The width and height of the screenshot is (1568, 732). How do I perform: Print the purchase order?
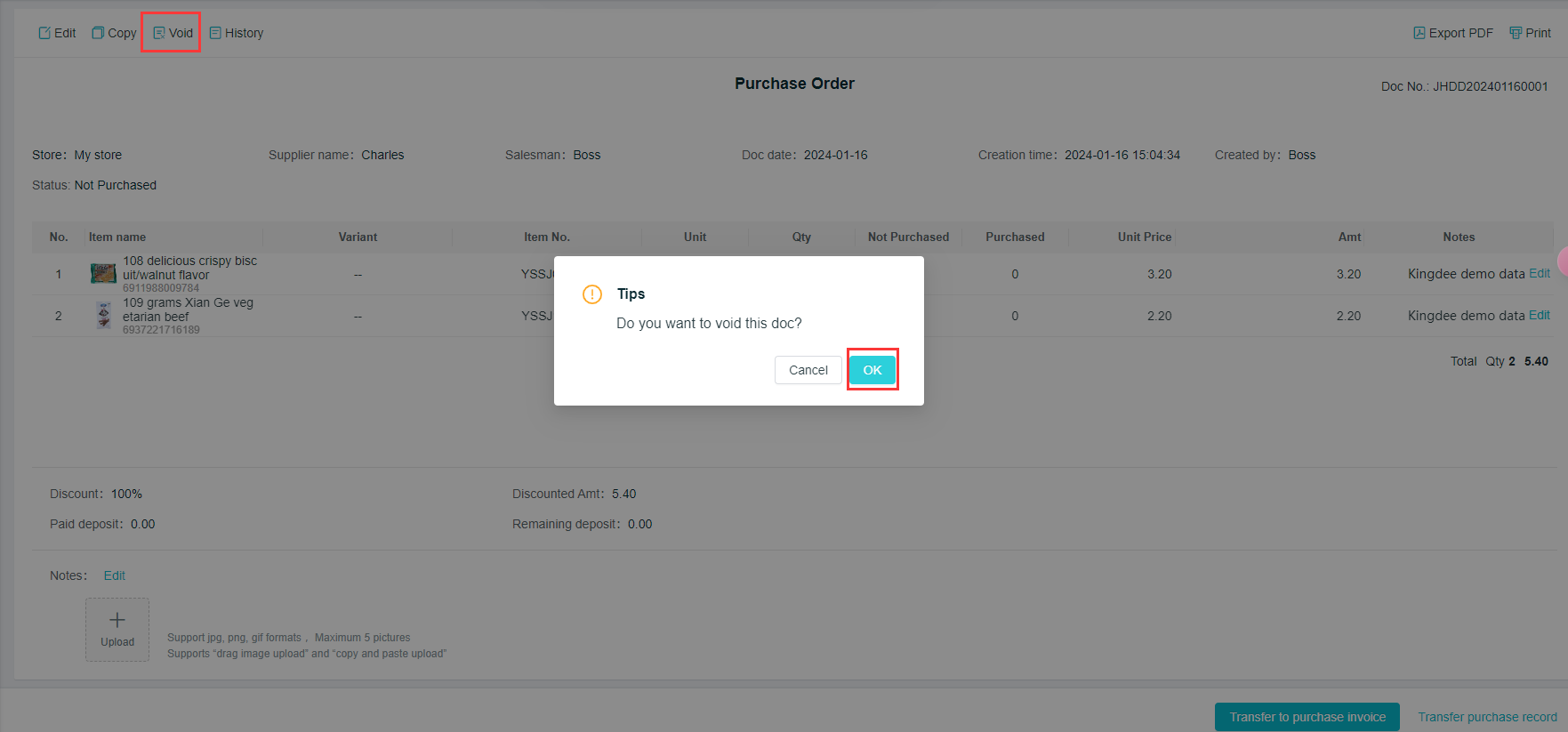[1530, 33]
